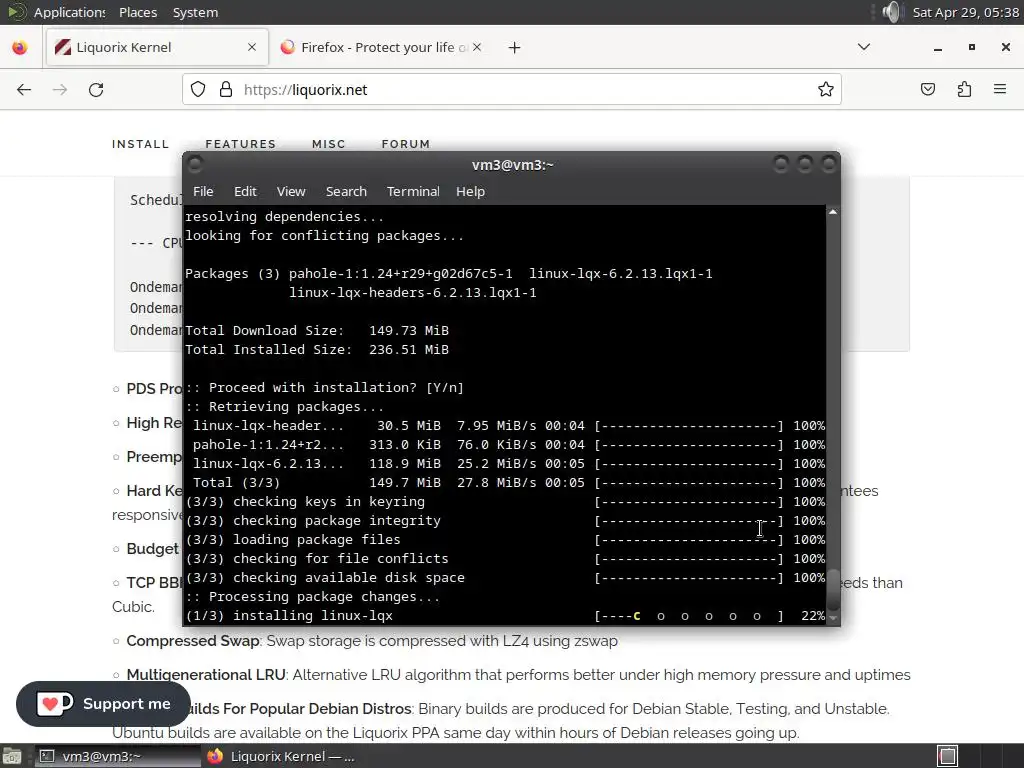1024x768 pixels.
Task: Select the Liquorix Kernel taskbar window button
Action: [x=281, y=756]
